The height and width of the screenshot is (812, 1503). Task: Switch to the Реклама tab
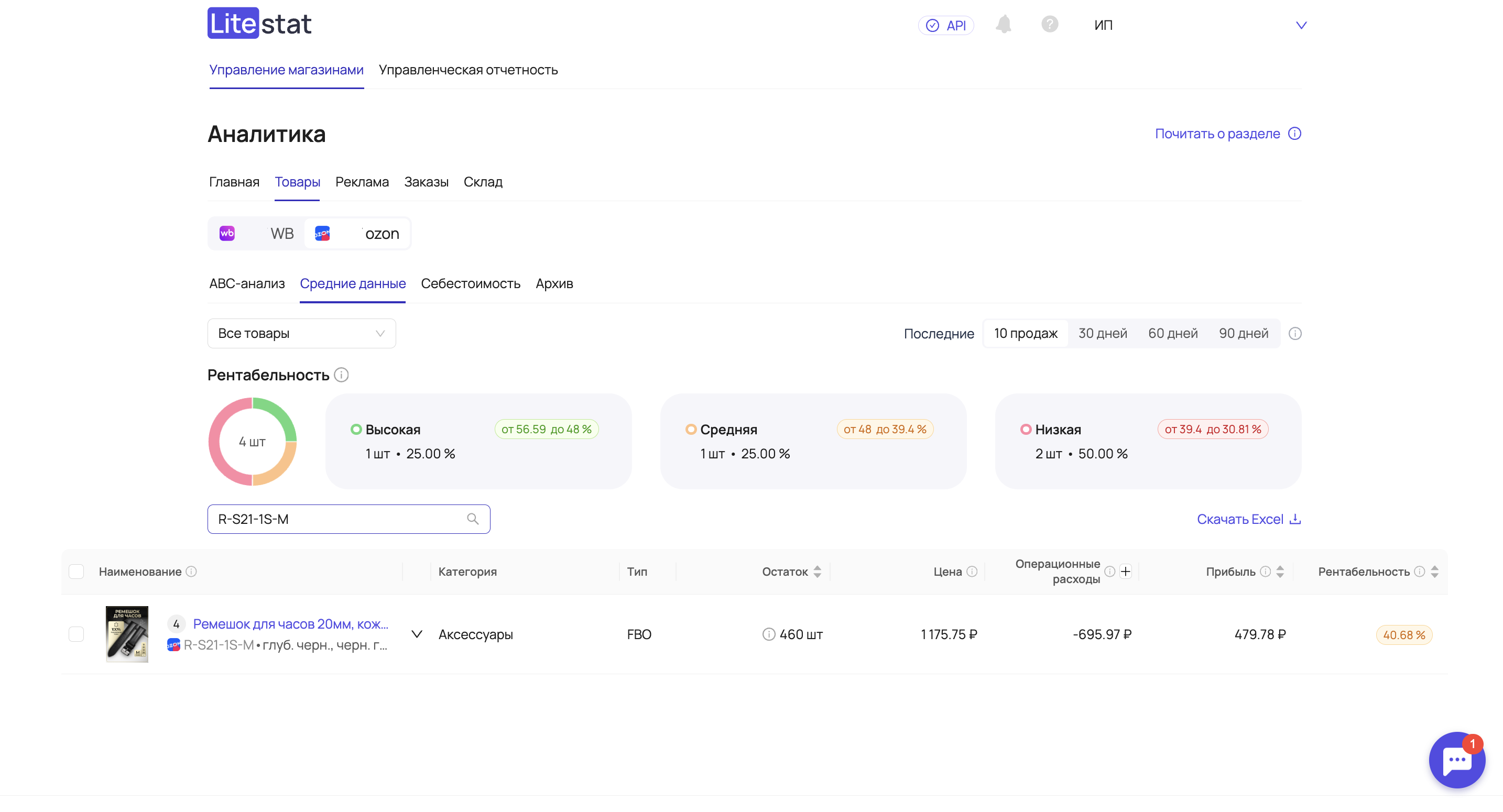[362, 182]
